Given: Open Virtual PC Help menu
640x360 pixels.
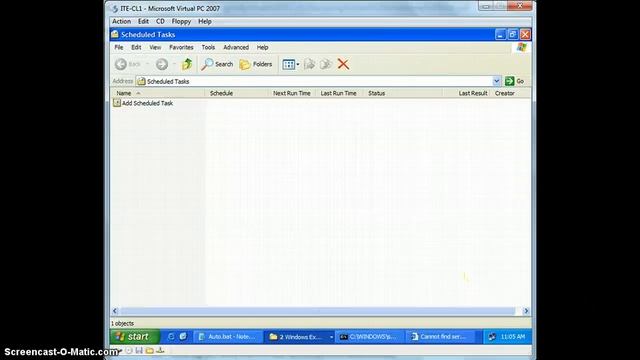Looking at the screenshot, I should [x=204, y=21].
